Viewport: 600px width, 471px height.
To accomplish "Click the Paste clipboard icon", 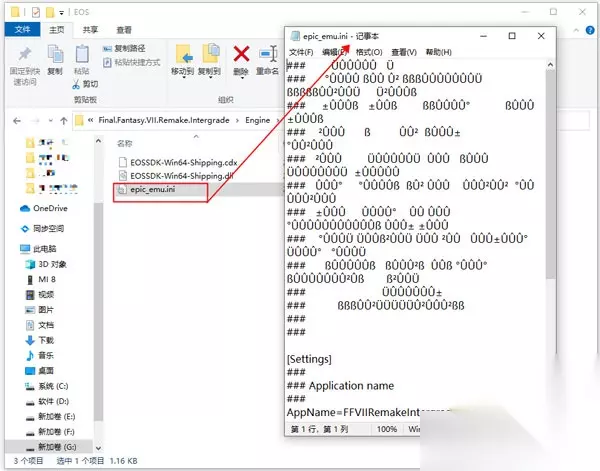I will [x=82, y=54].
